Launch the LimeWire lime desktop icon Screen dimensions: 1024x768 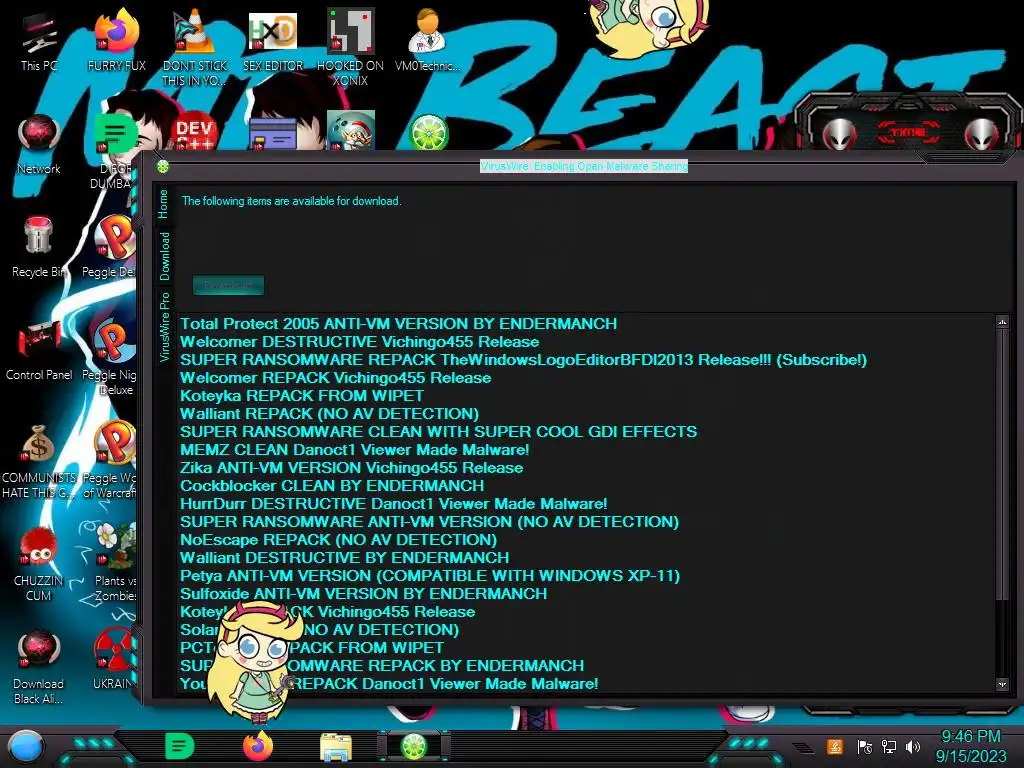pyautogui.click(x=428, y=132)
